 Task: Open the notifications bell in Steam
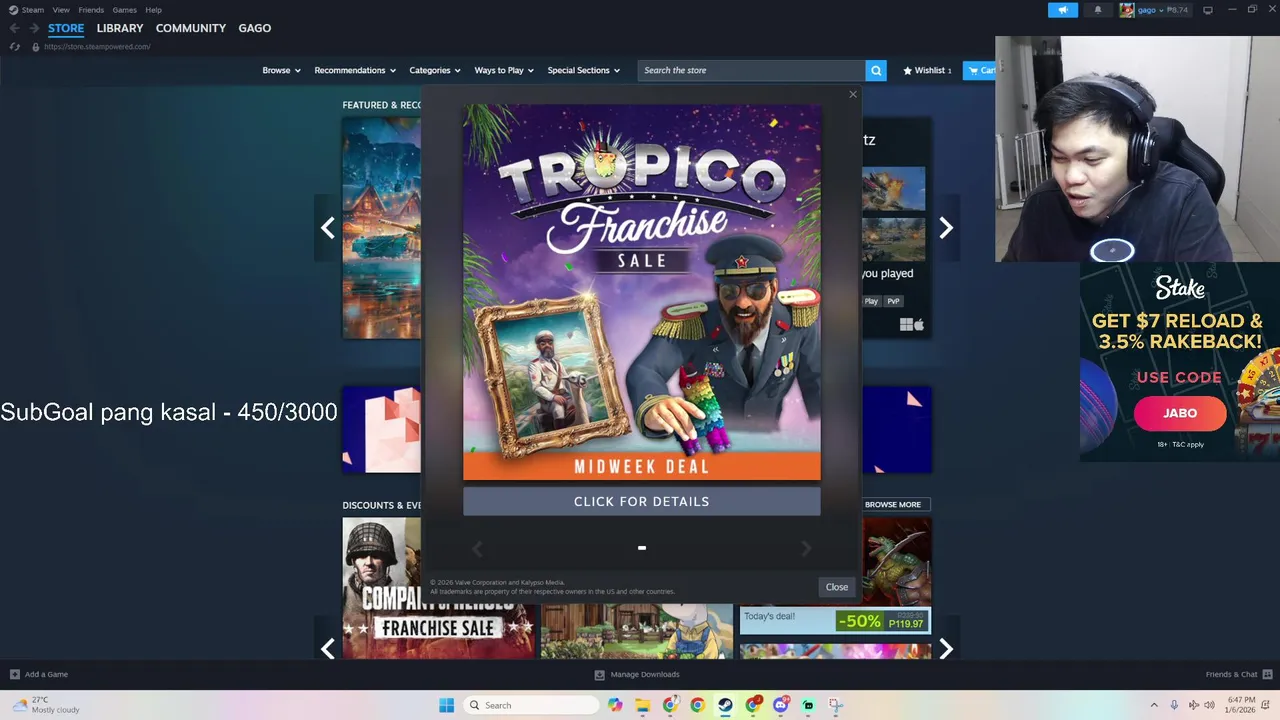click(1098, 10)
